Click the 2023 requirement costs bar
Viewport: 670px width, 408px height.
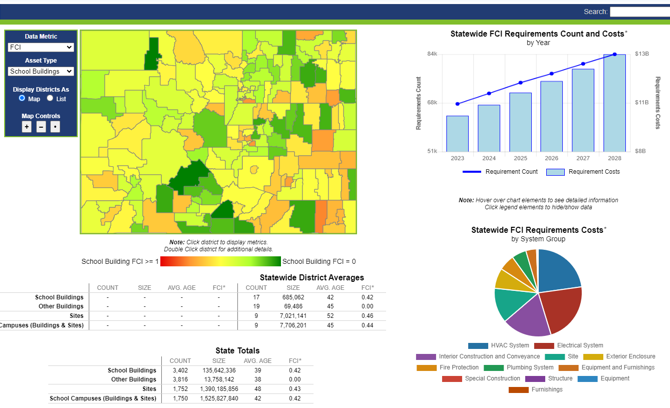(x=457, y=134)
